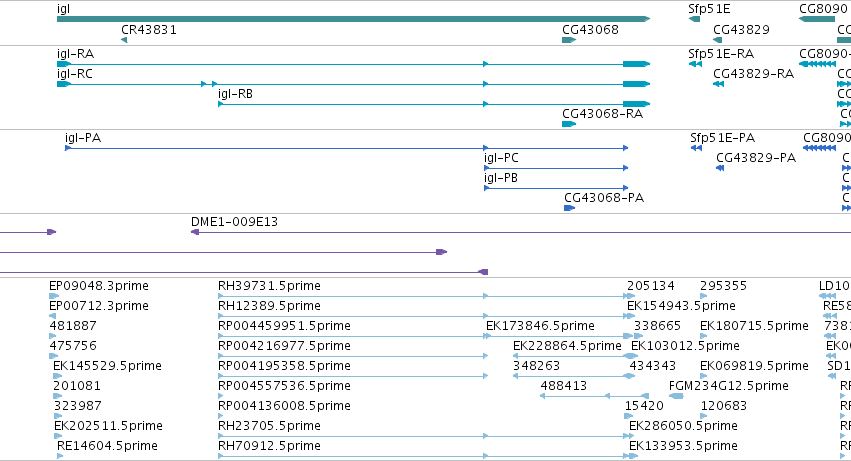Click the 120683 feature label
Image resolution: width=851 pixels, height=461 pixels.
pos(724,406)
